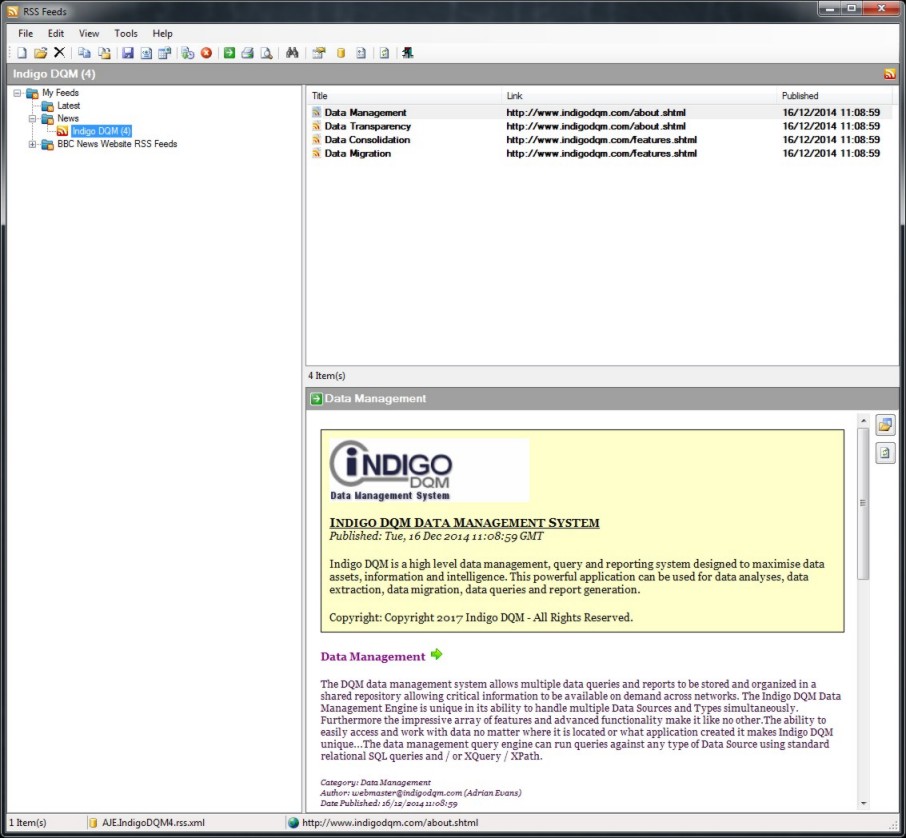This screenshot has width=906, height=838.
Task: Expand BBC News Website RSS Feeds node
Action: point(33,144)
